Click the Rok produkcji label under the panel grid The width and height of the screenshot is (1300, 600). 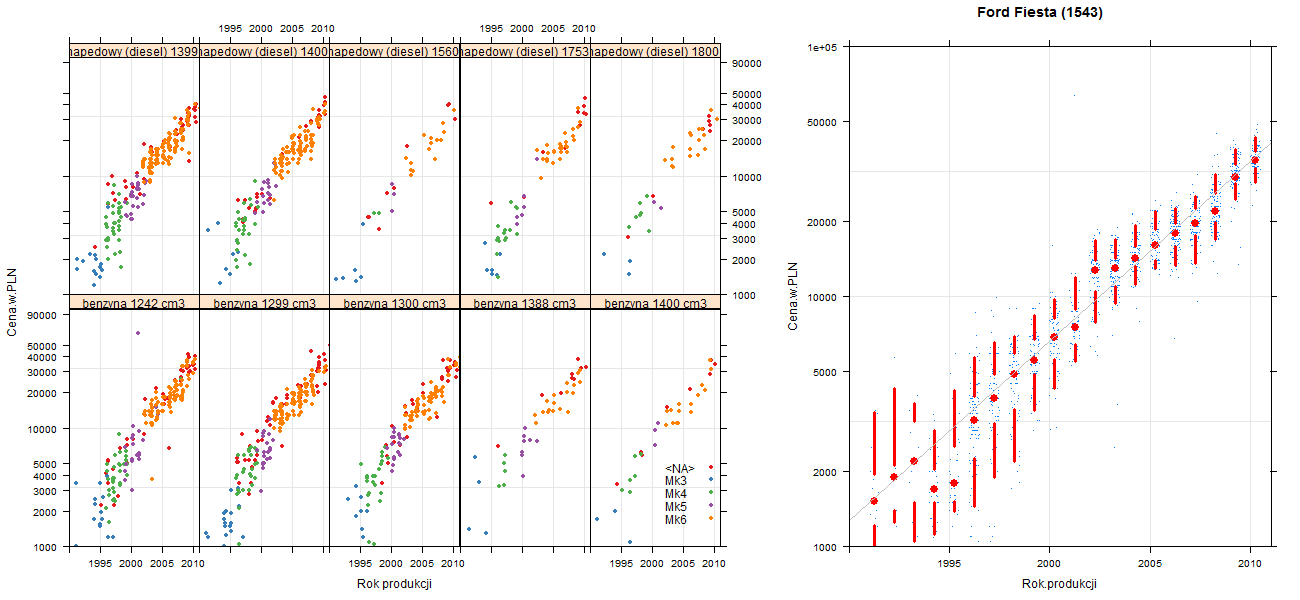(394, 584)
